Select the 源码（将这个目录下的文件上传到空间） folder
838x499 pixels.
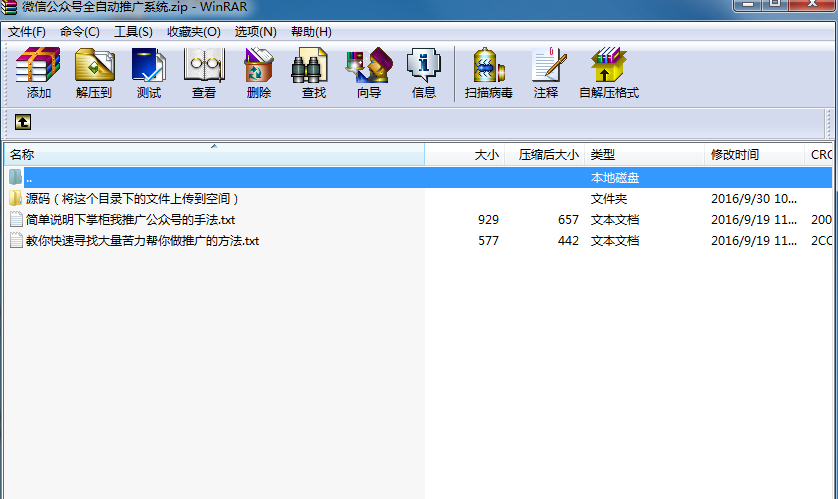click(131, 198)
